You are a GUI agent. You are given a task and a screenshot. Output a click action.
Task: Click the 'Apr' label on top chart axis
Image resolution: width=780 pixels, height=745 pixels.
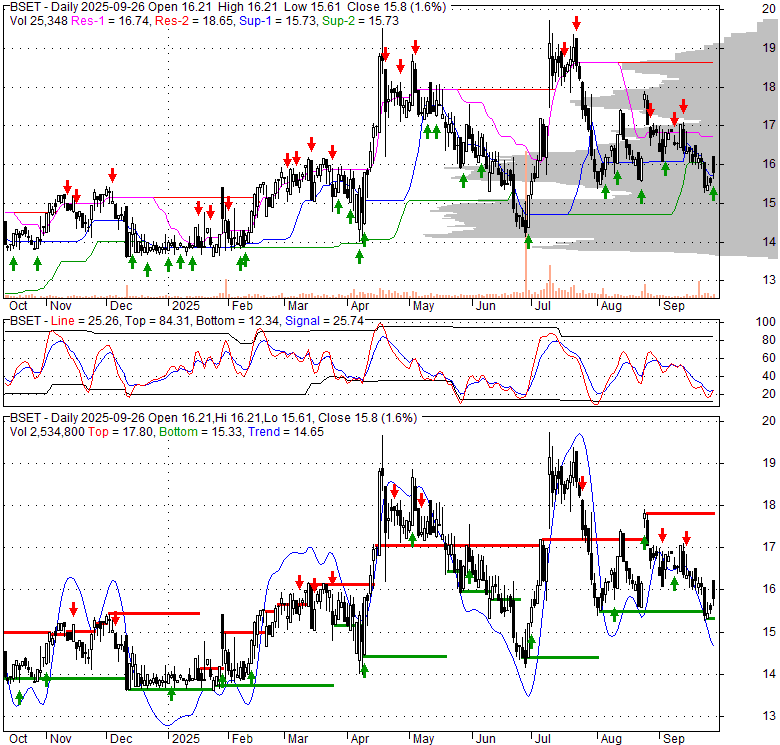360,306
